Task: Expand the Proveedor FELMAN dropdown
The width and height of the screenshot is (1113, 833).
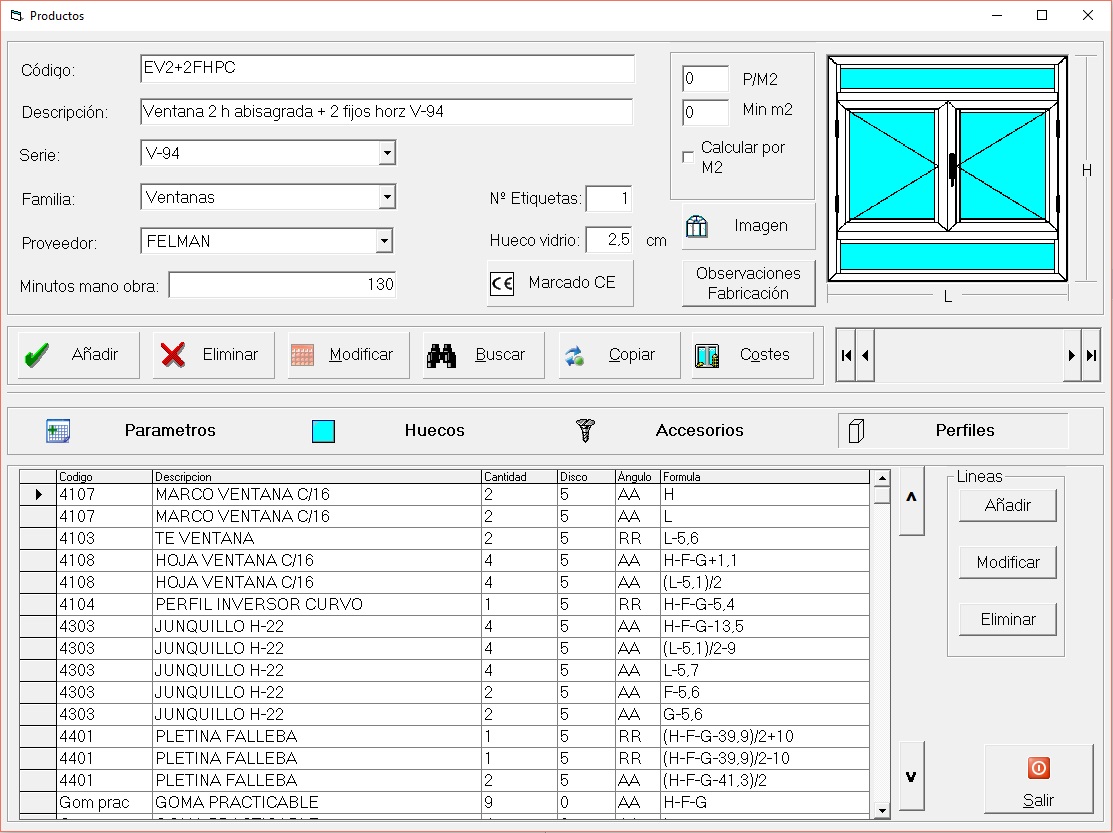Action: tap(384, 241)
